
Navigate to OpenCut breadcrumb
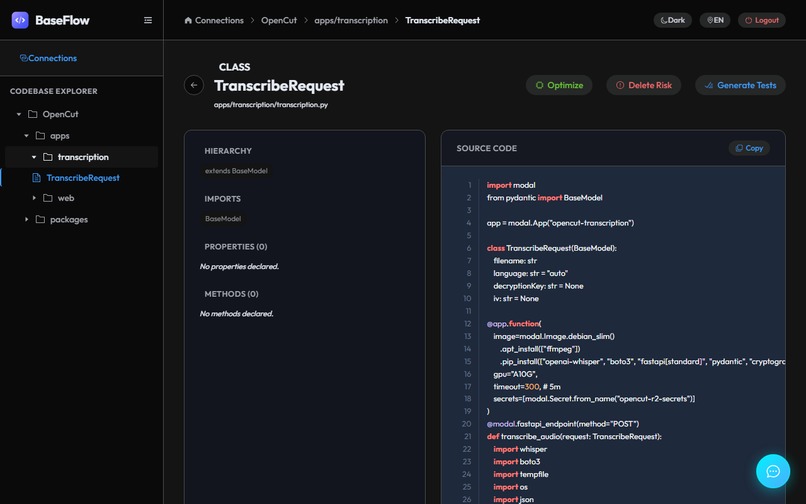pyautogui.click(x=279, y=21)
